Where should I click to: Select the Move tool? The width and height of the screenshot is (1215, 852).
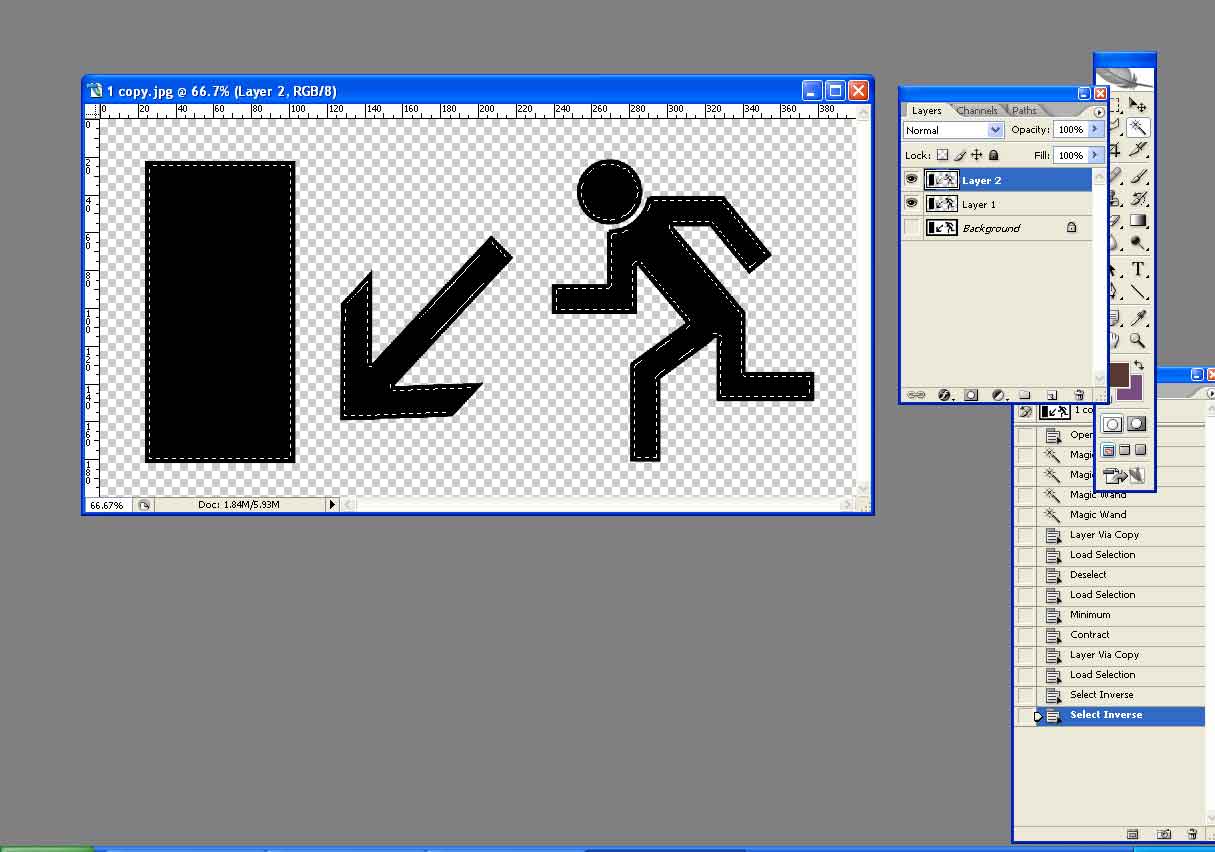[1138, 105]
